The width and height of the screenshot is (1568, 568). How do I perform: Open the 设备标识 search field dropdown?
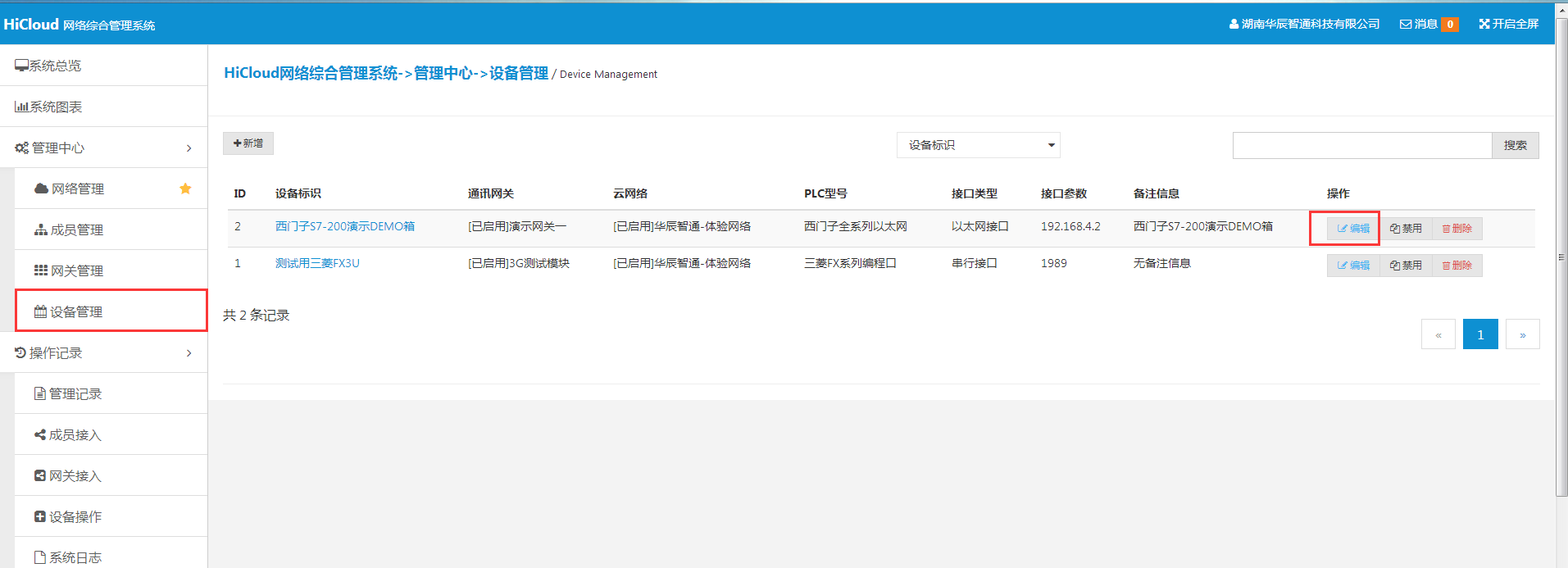point(978,145)
